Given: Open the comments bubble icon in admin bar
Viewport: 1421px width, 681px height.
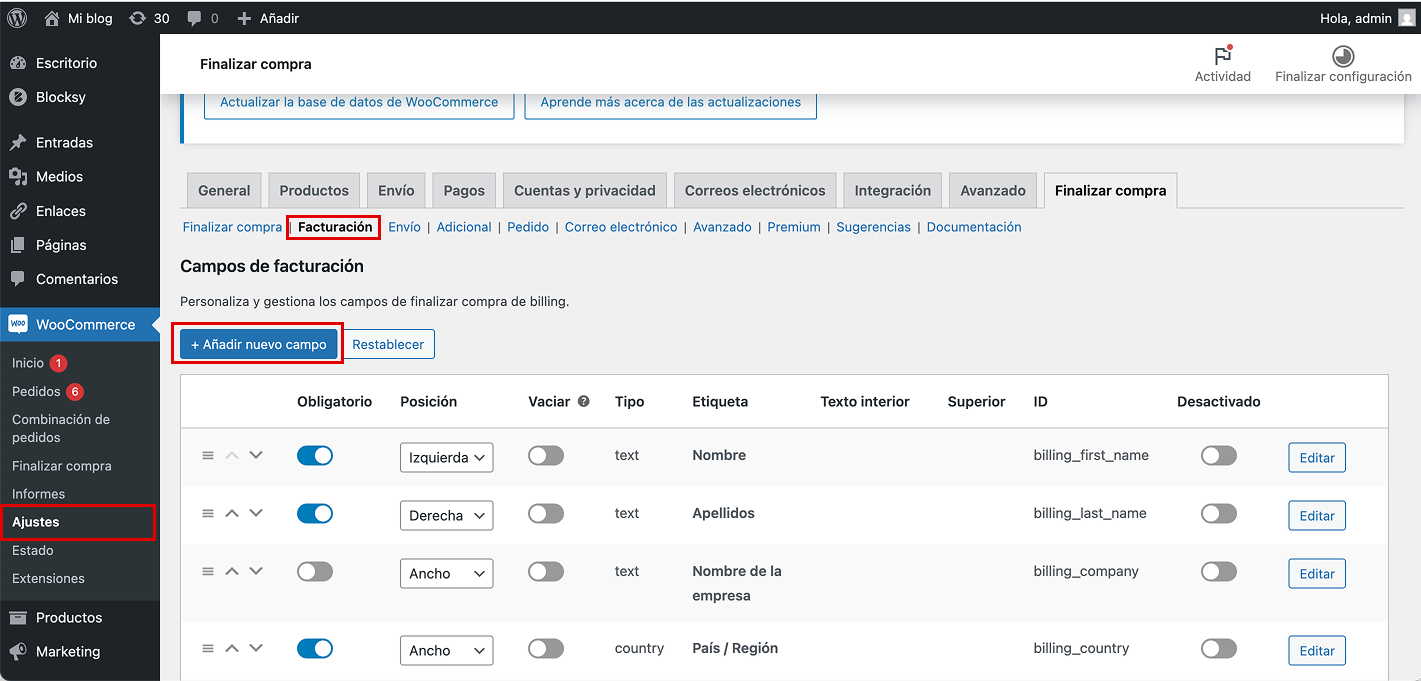Looking at the screenshot, I should pyautogui.click(x=194, y=18).
